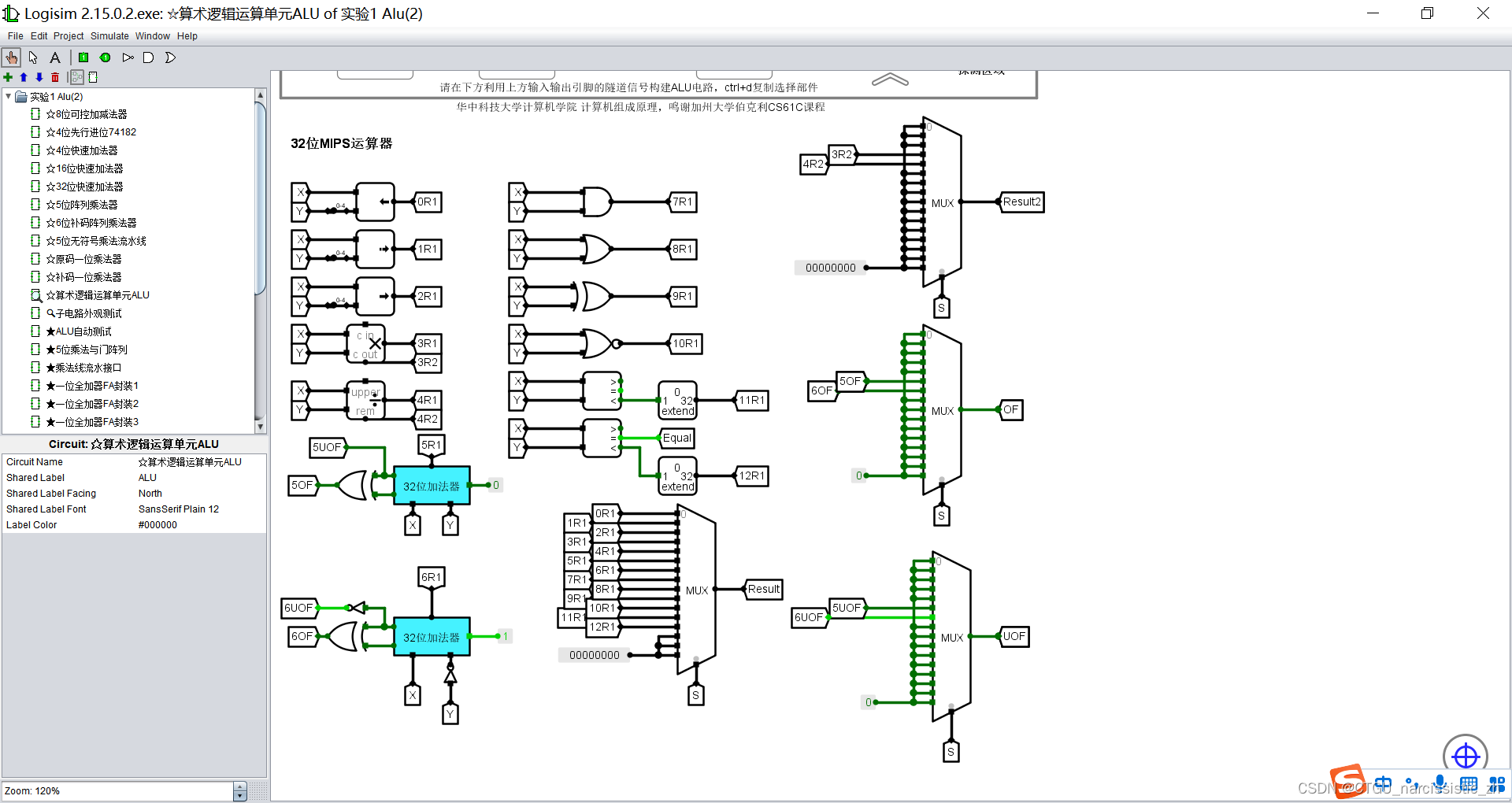The width and height of the screenshot is (1512, 803).
Task: Click the Chinese input mode 中 indicator
Action: pyautogui.click(x=1384, y=785)
